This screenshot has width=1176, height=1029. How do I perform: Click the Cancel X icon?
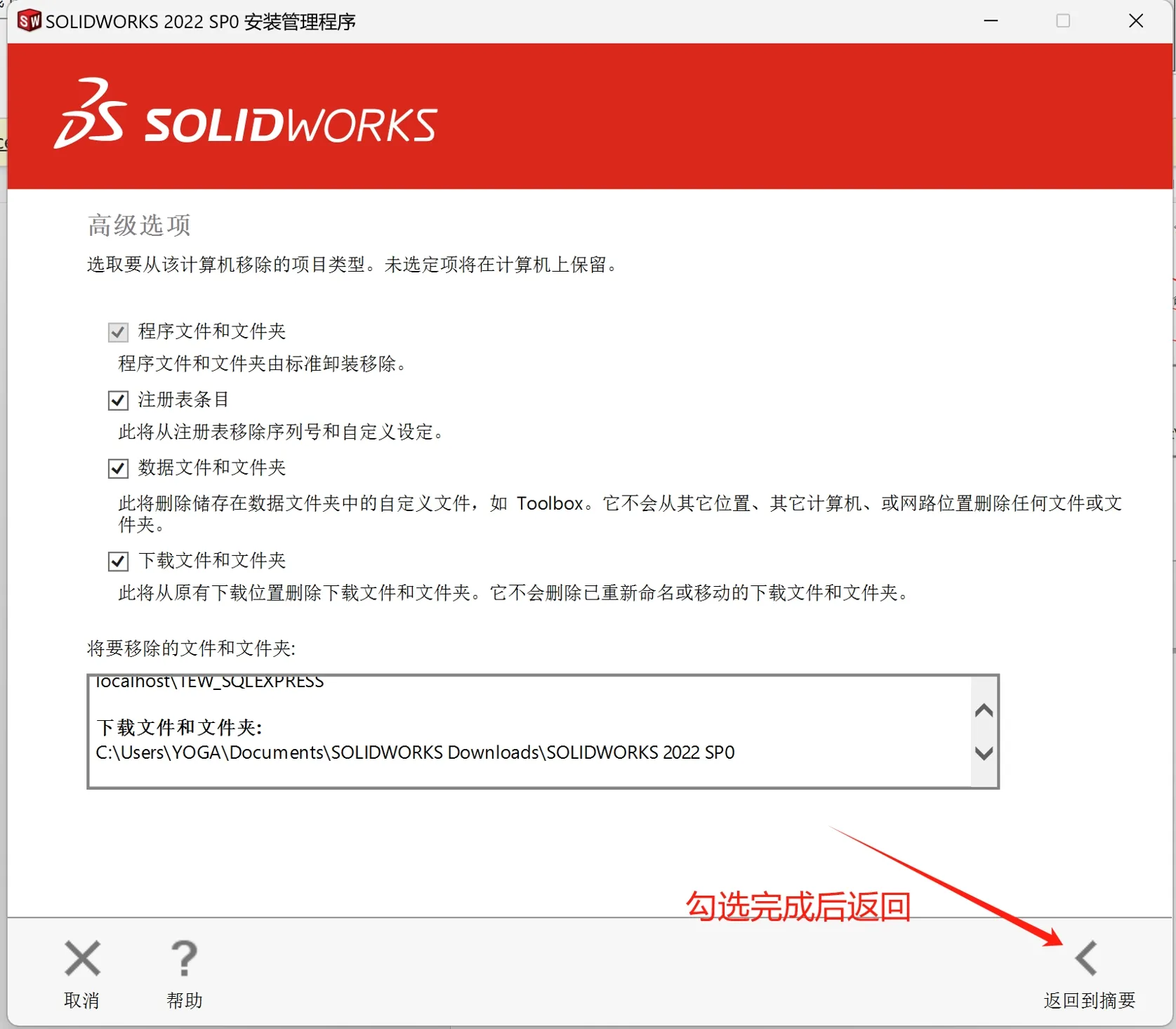click(82, 958)
